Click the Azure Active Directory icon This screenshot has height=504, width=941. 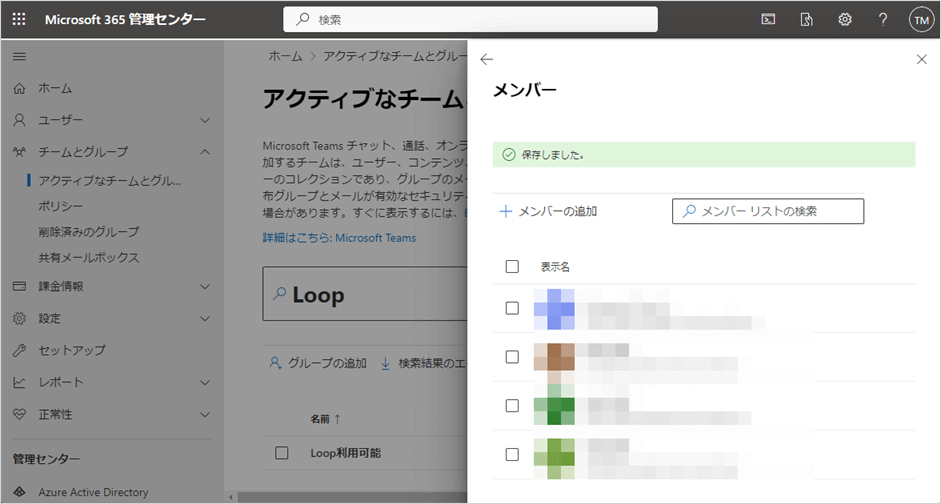pos(19,492)
